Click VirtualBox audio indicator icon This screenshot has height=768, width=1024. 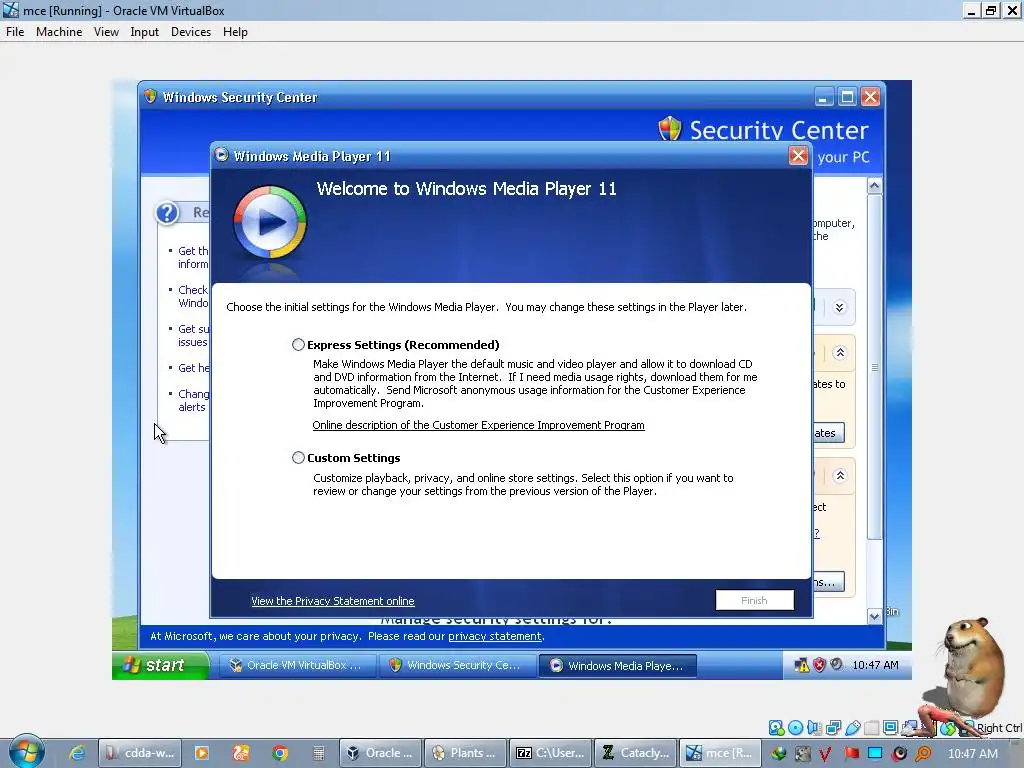coord(814,728)
